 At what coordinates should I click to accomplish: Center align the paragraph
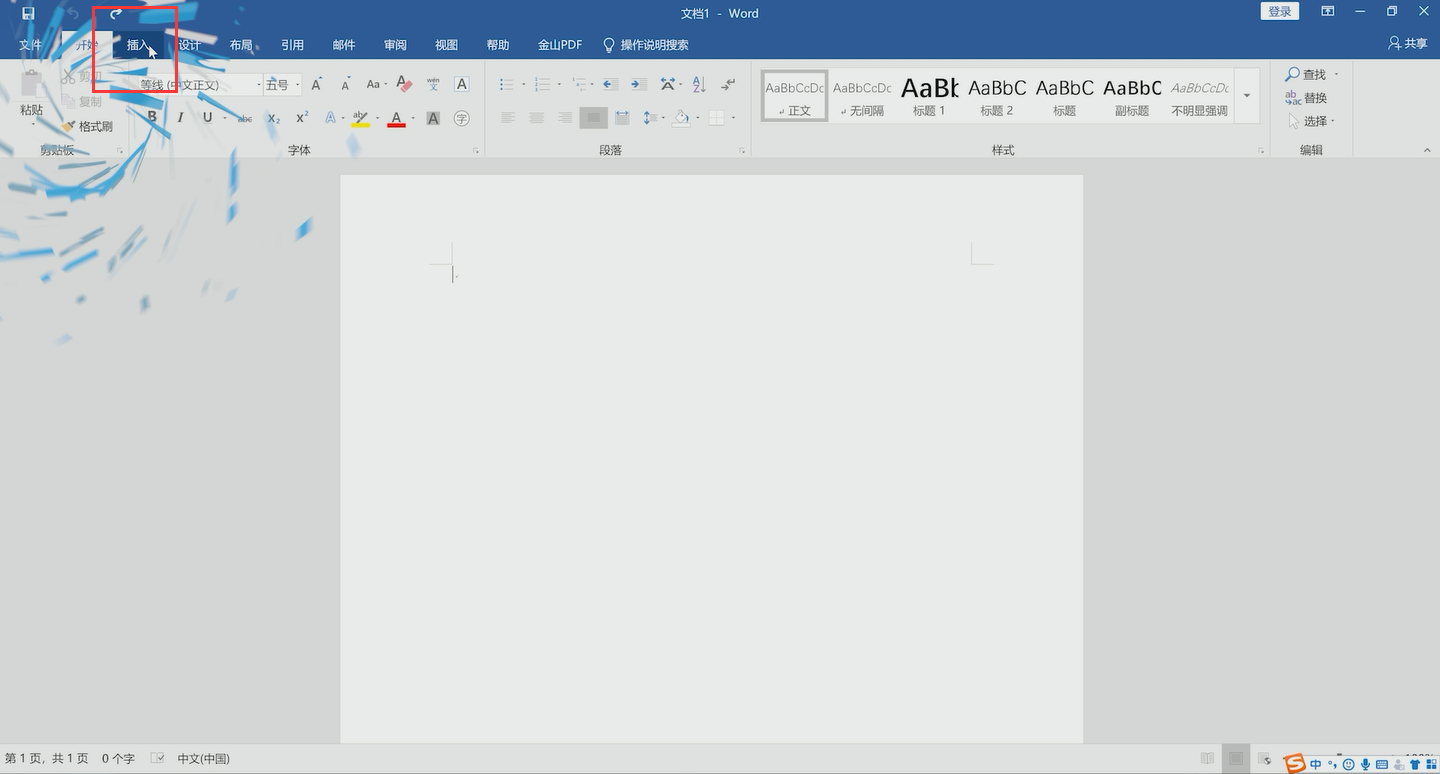pyautogui.click(x=536, y=118)
